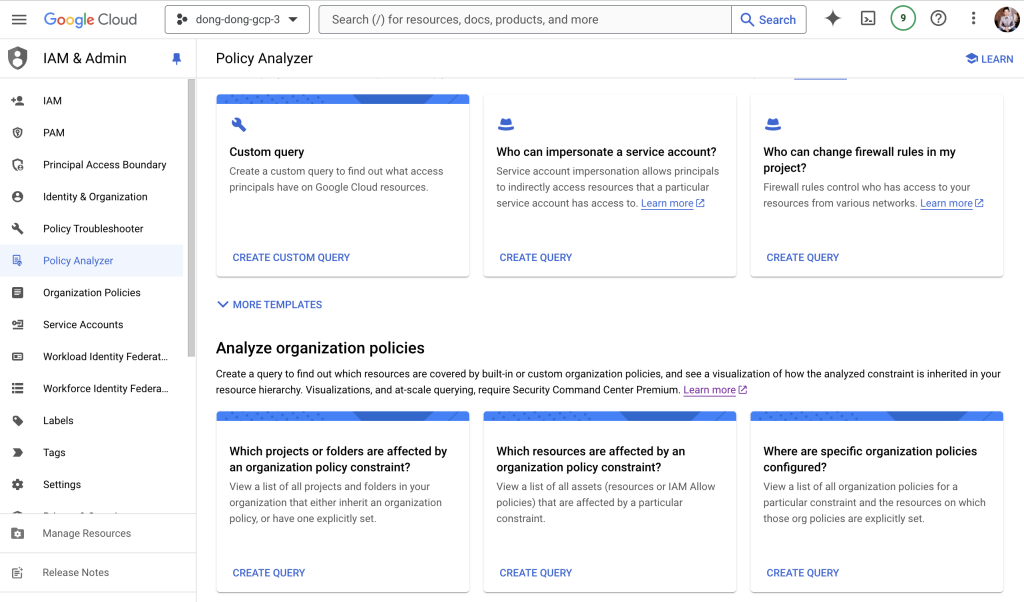Click the Identity & Organization person icon
The height and width of the screenshot is (602, 1024).
(18, 197)
